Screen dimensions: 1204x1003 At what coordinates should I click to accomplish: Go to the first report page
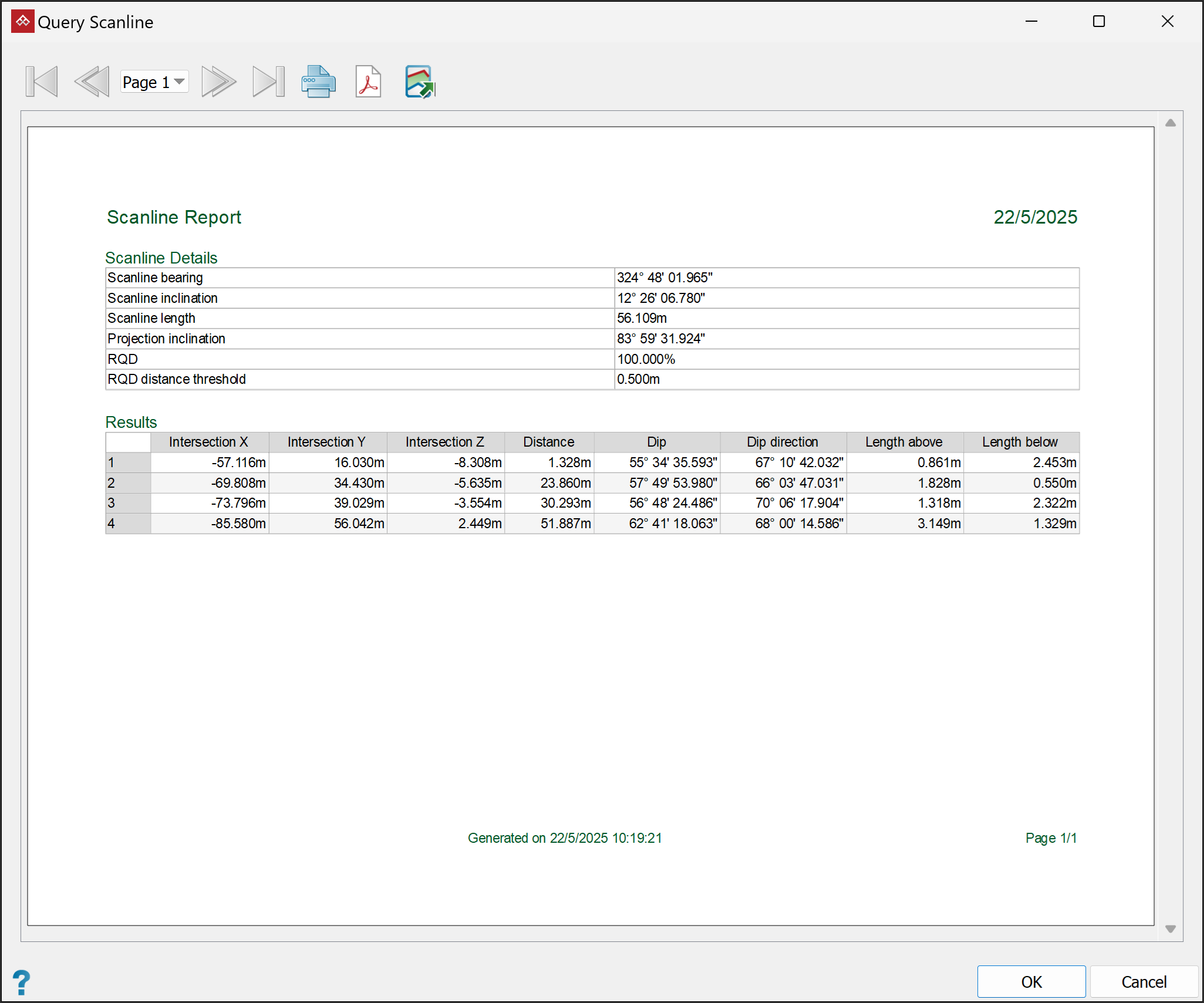click(42, 82)
